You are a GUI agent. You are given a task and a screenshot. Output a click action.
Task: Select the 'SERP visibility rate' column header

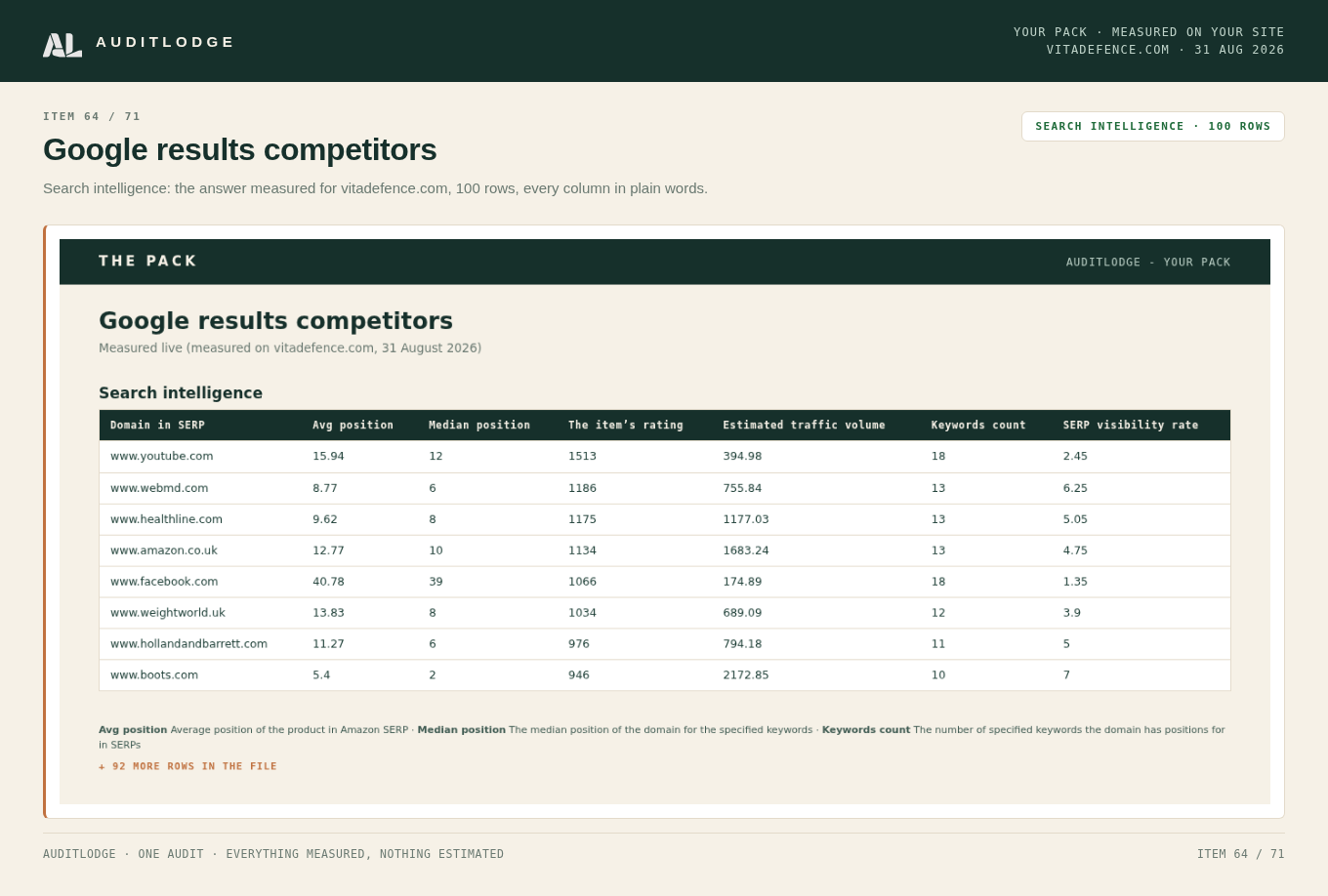pyautogui.click(x=1130, y=426)
